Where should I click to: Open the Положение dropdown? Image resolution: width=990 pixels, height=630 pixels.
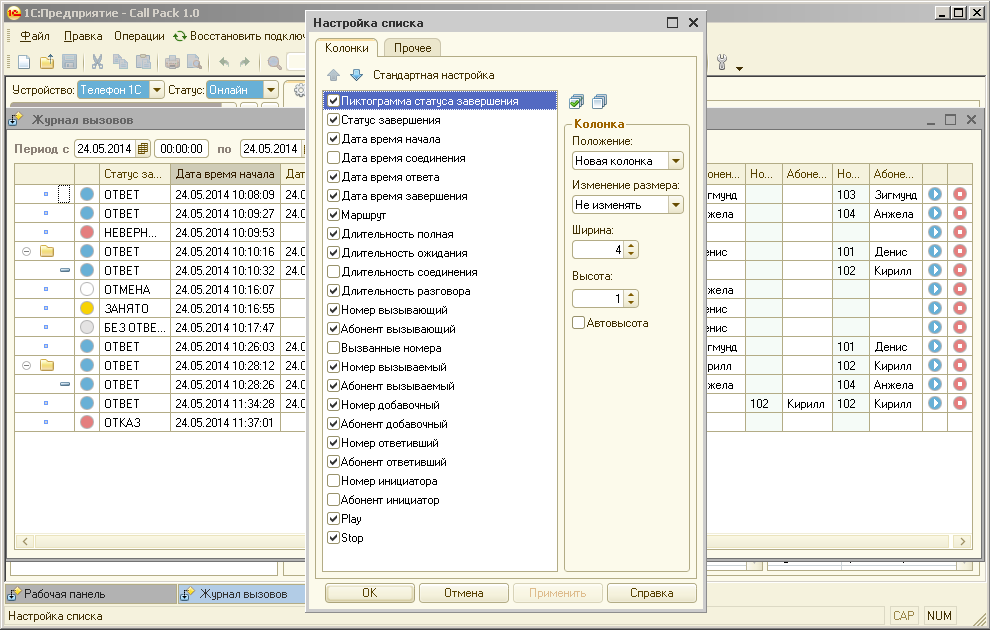coord(676,161)
